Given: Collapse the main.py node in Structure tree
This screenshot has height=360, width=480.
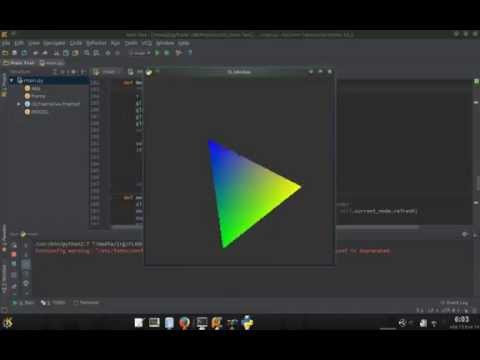Looking at the screenshot, I should click(x=12, y=80).
